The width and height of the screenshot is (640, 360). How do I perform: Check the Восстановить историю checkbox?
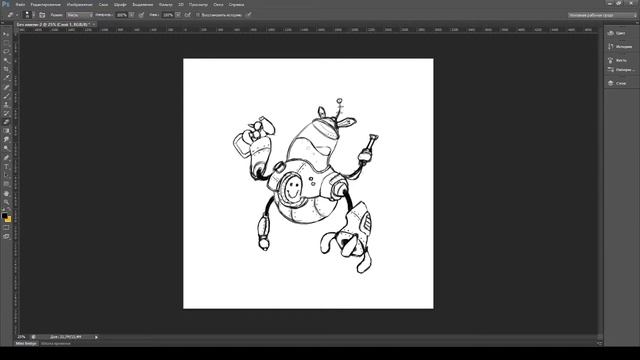coord(198,15)
